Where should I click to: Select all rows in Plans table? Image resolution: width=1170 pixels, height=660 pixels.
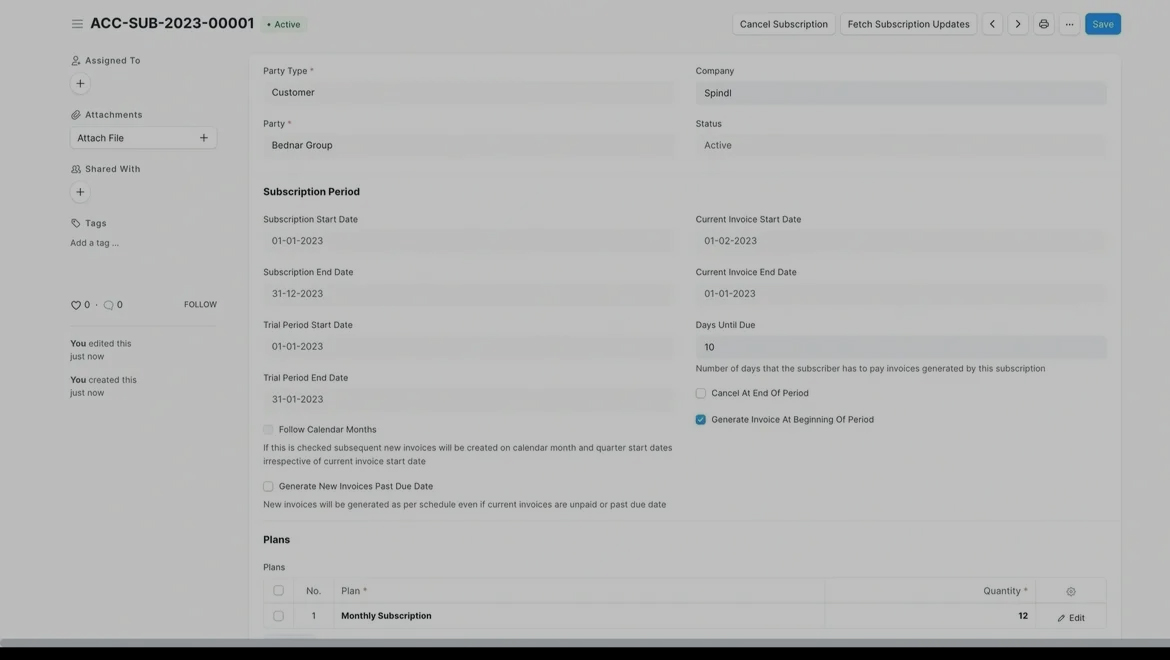click(x=278, y=591)
